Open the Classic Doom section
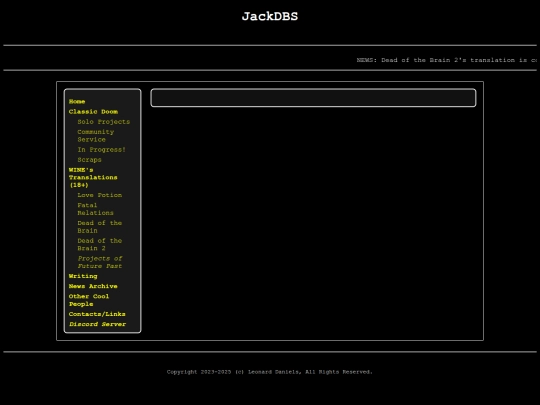Image resolution: width=540 pixels, height=405 pixels. point(93,112)
